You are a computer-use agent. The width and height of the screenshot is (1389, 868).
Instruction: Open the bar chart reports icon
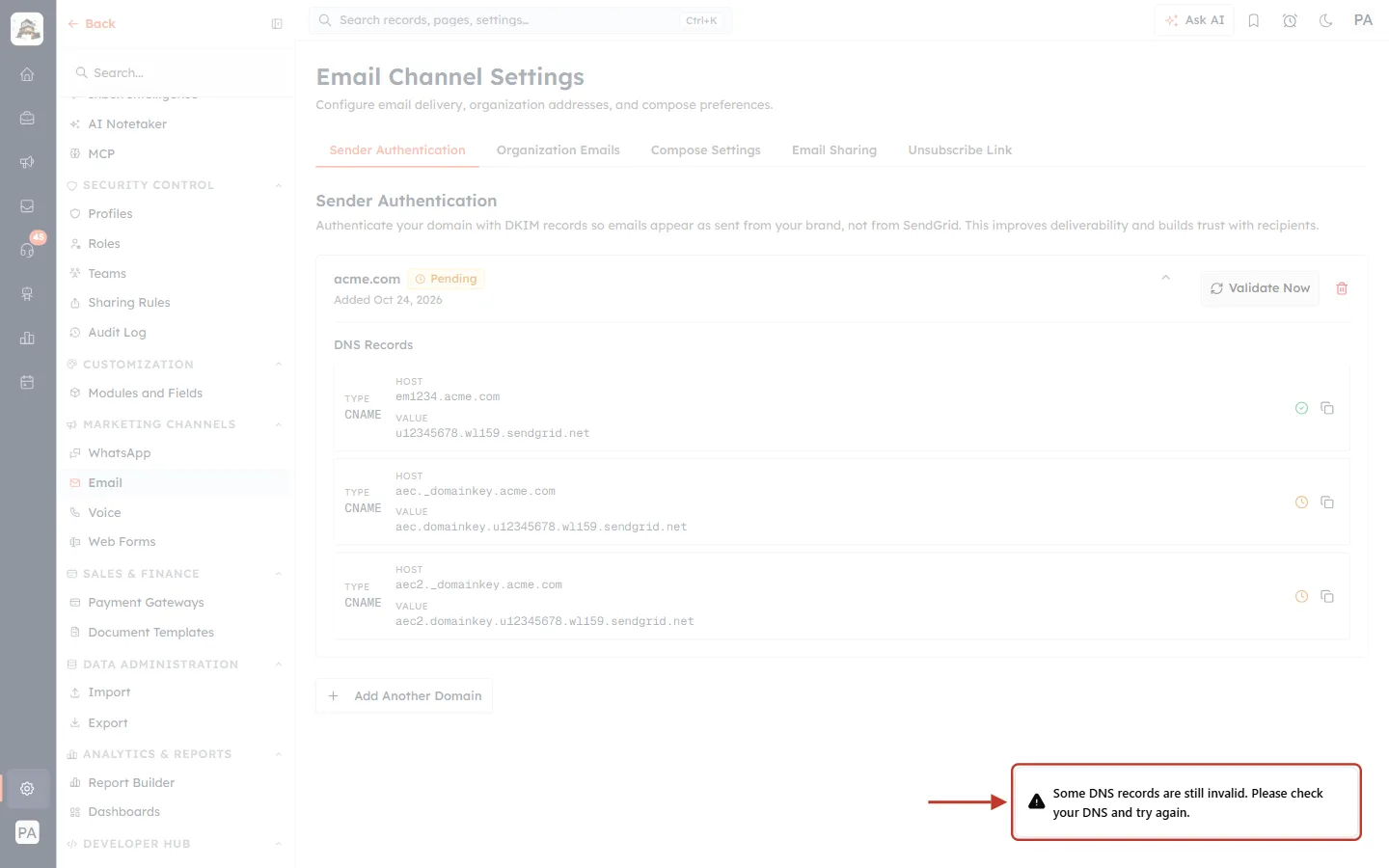click(x=27, y=338)
